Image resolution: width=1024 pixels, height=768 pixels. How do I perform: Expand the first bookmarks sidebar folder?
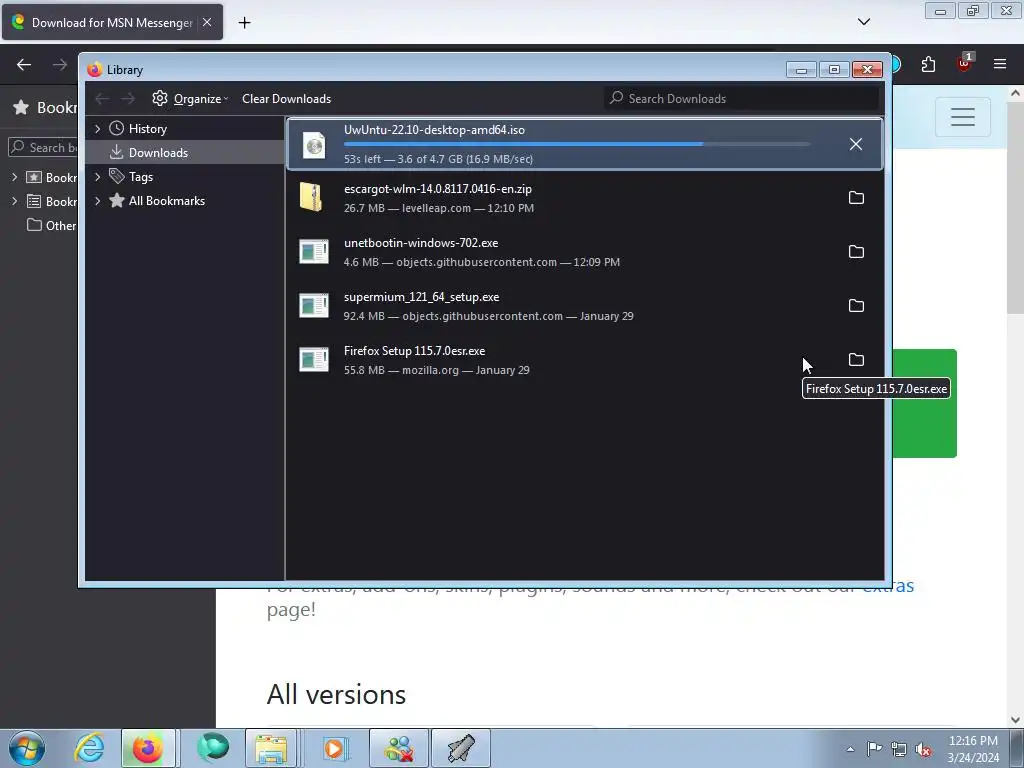coord(14,177)
